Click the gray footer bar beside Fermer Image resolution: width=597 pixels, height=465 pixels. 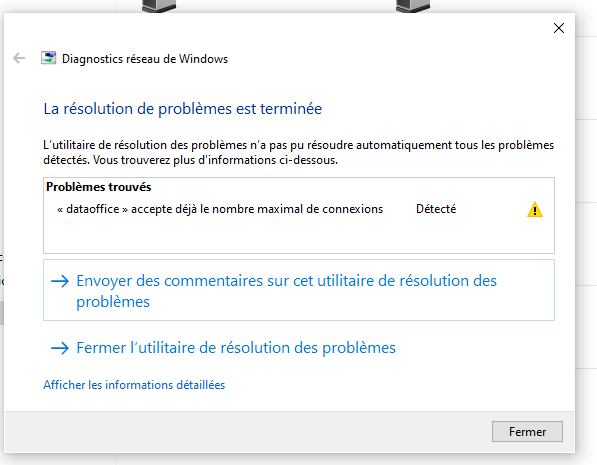(247, 432)
